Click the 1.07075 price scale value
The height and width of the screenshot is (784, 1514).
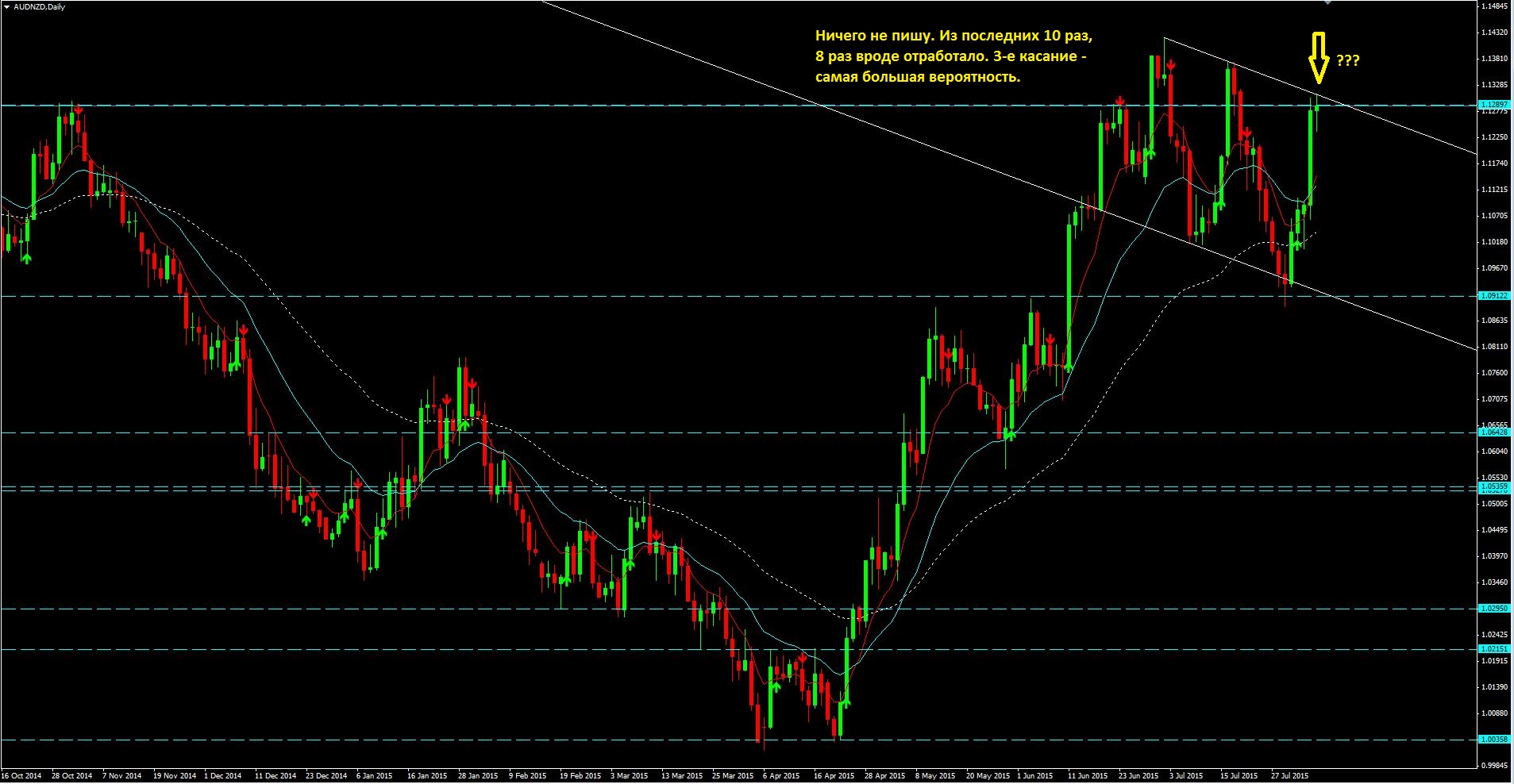[1495, 399]
